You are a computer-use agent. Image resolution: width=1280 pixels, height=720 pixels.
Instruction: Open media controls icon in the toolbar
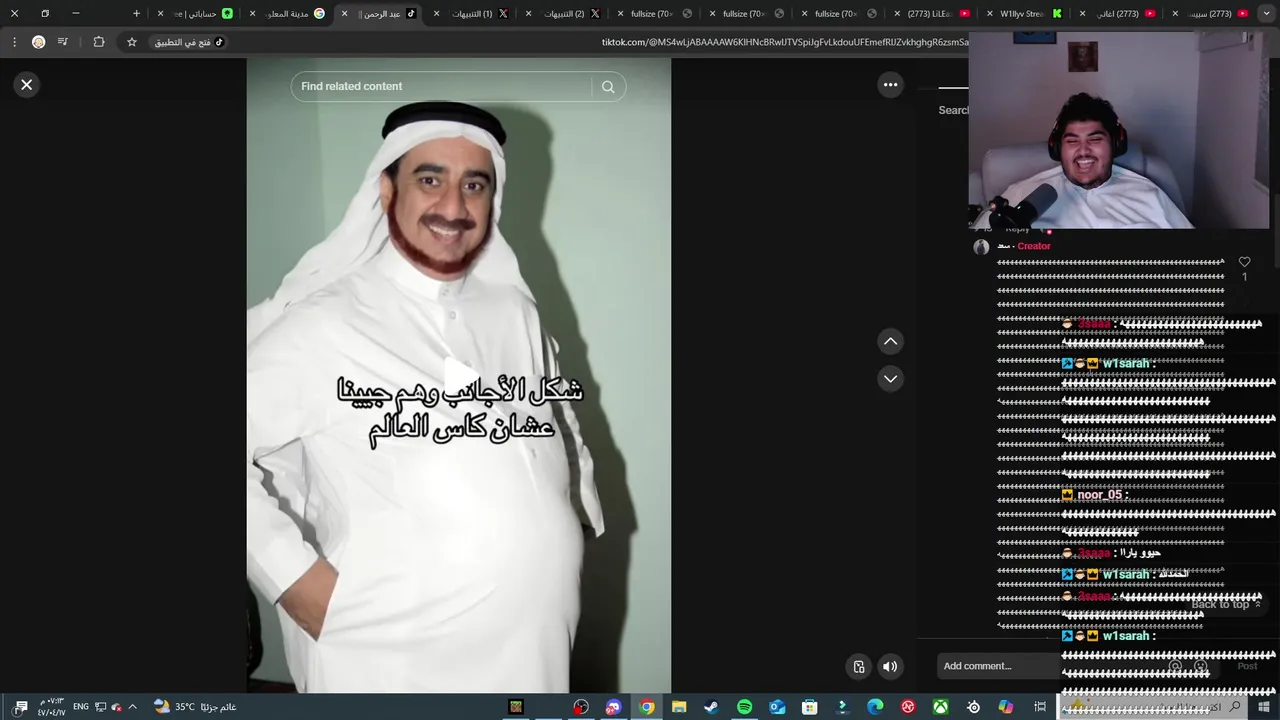tap(63, 42)
